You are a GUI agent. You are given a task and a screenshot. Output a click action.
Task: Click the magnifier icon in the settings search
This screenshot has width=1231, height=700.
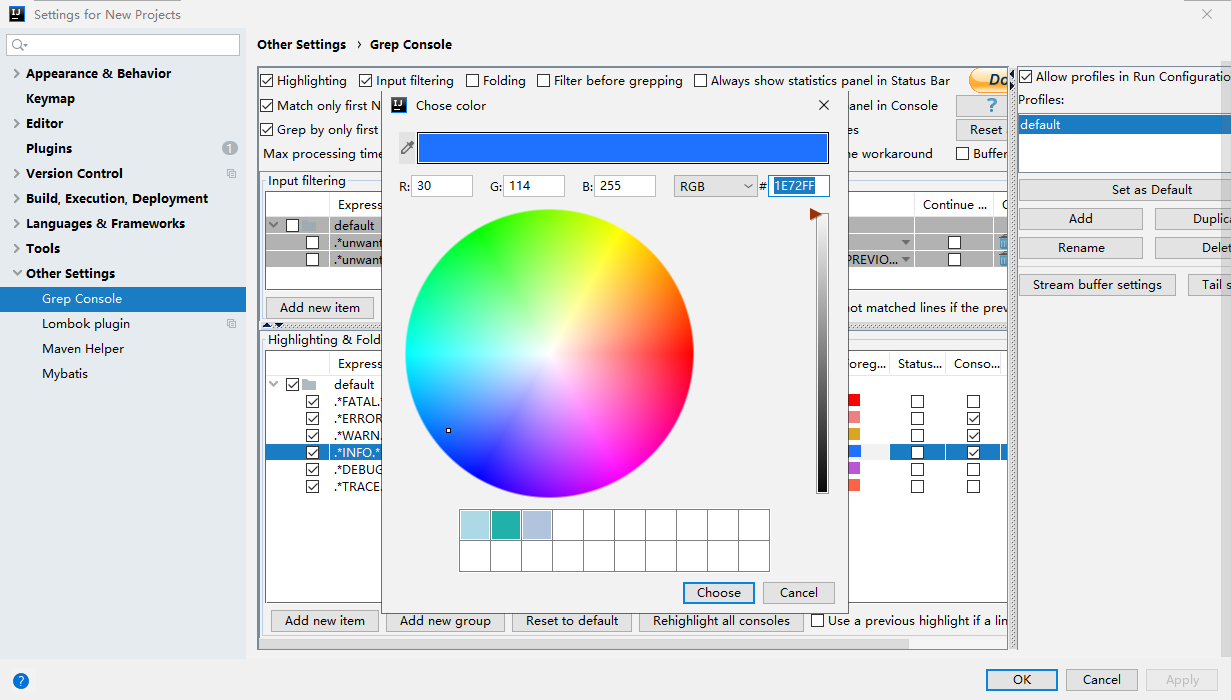click(x=19, y=45)
